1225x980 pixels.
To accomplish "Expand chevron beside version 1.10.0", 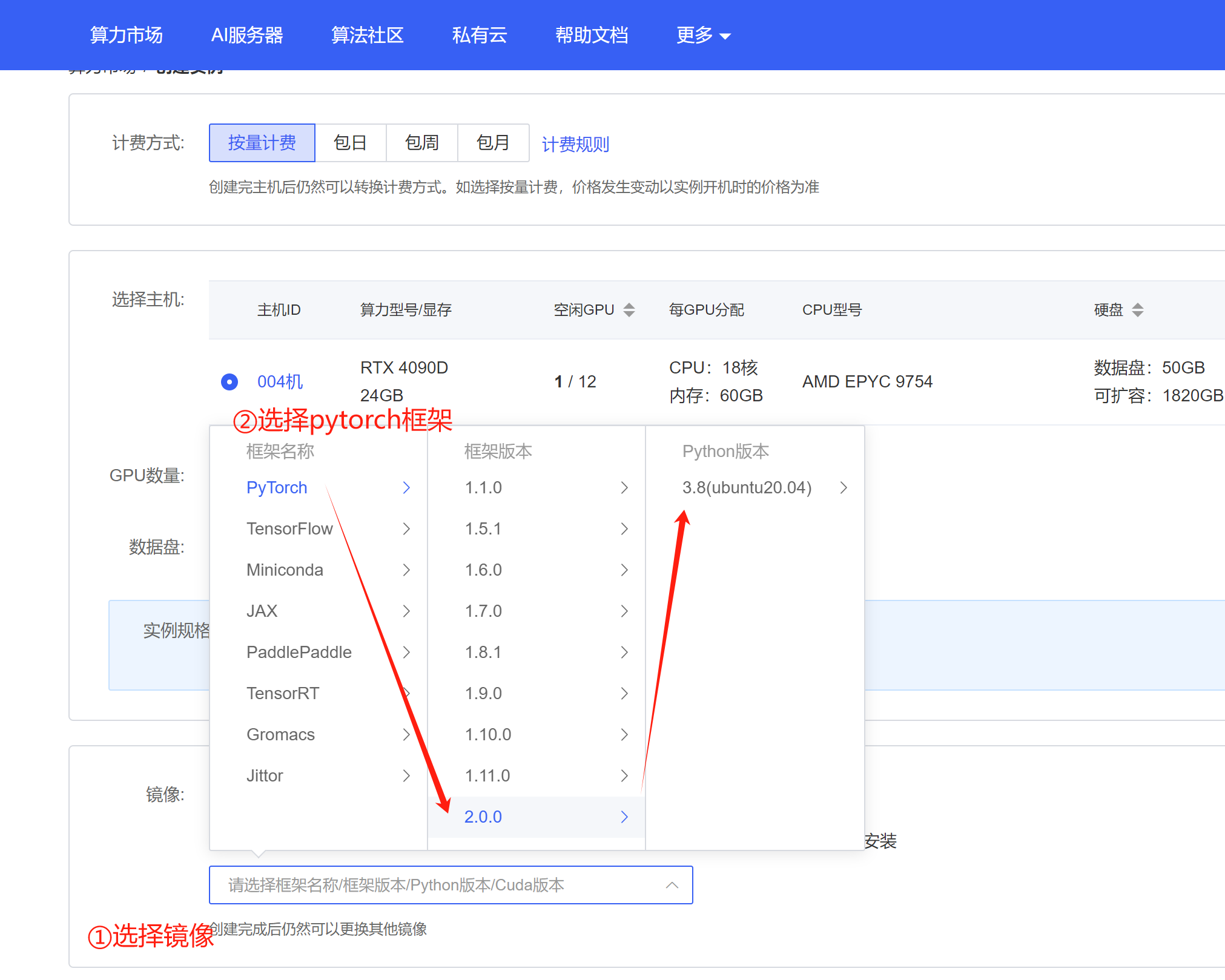I will (x=624, y=735).
